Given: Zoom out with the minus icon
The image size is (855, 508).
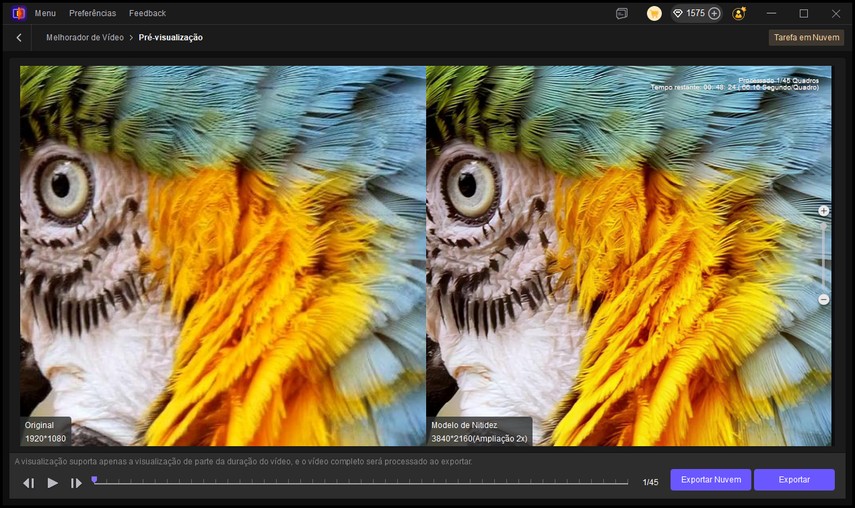Looking at the screenshot, I should 823,300.
